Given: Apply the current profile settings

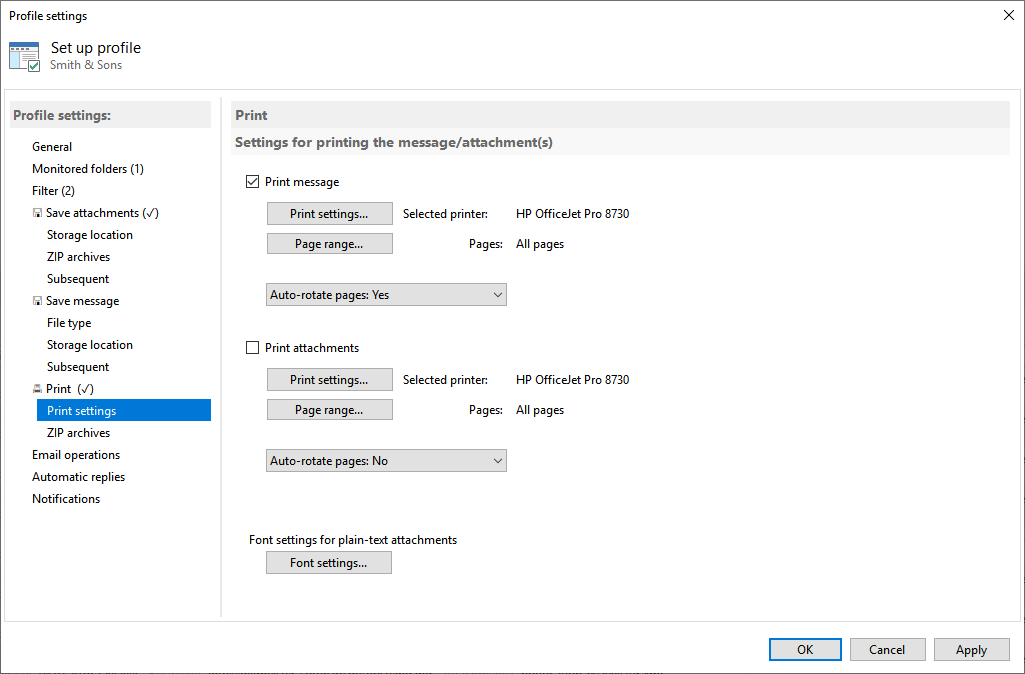Looking at the screenshot, I should [x=971, y=649].
